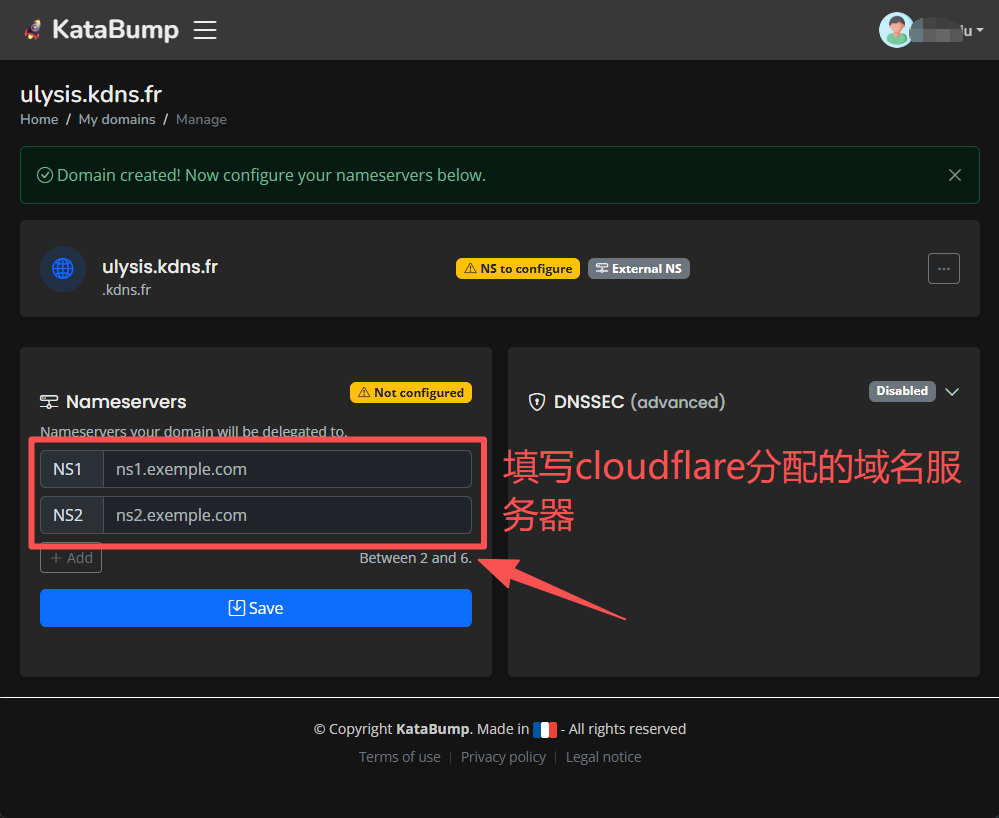Click the KataBump rocket logo icon
The width and height of the screenshot is (999, 818).
pyautogui.click(x=32, y=29)
